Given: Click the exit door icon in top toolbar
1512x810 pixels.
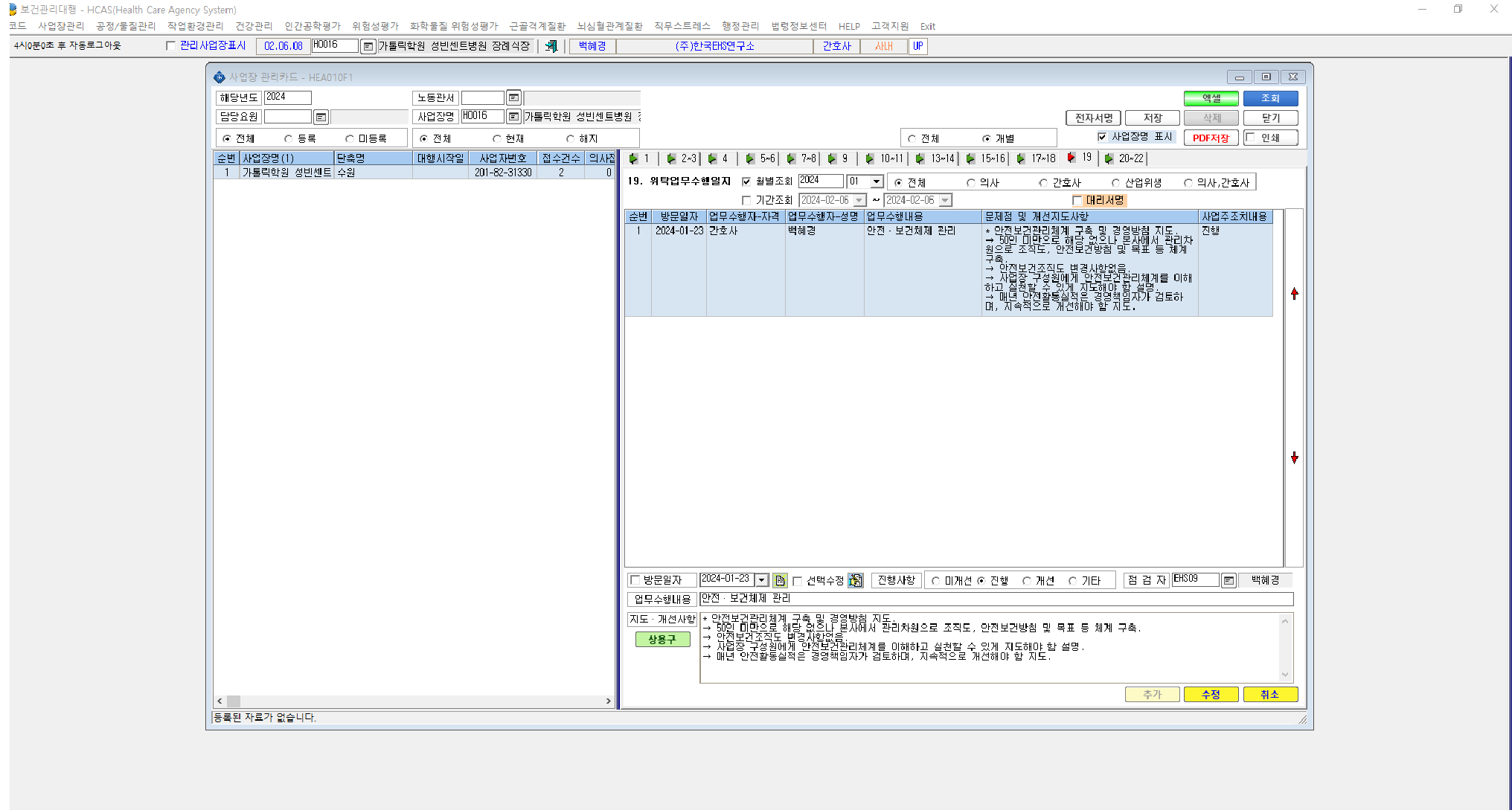Looking at the screenshot, I should tap(551, 46).
